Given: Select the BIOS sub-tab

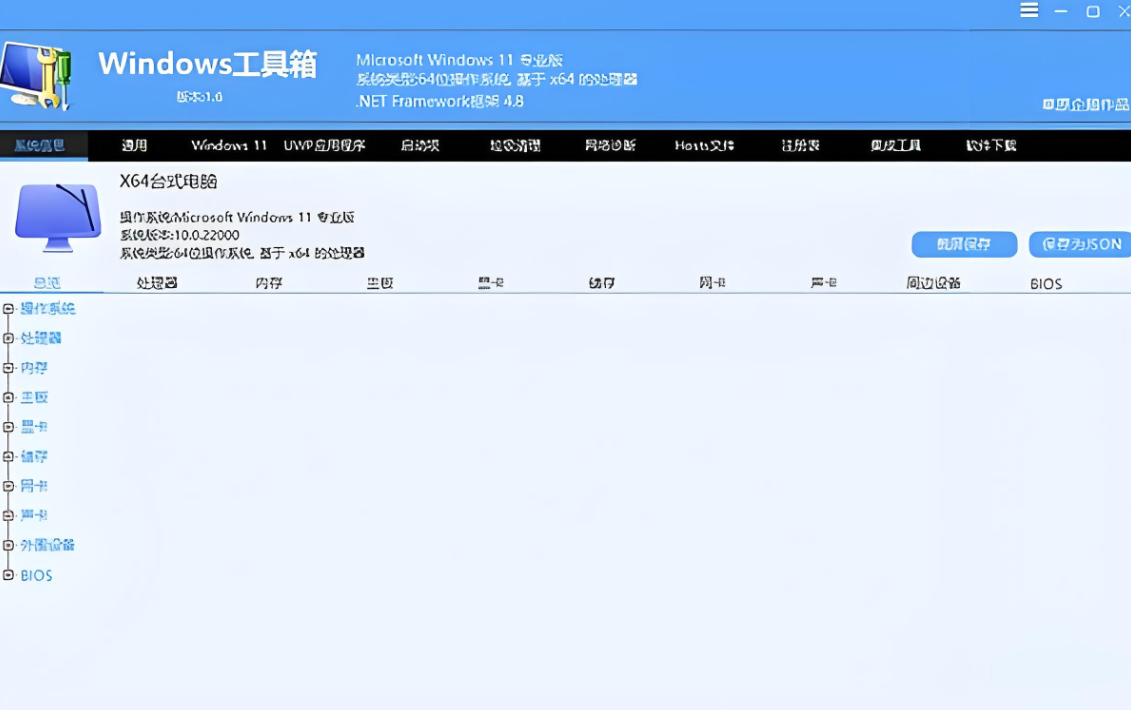Looking at the screenshot, I should tap(1044, 283).
